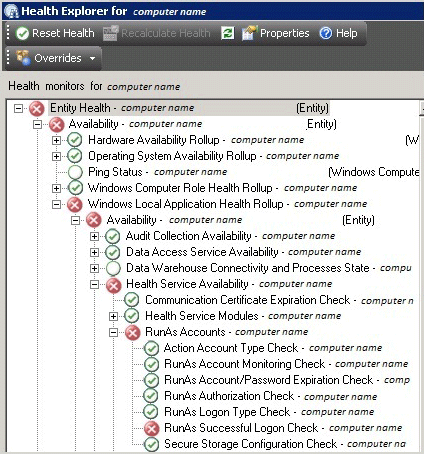Collapse the top-level Availability node

point(37,125)
